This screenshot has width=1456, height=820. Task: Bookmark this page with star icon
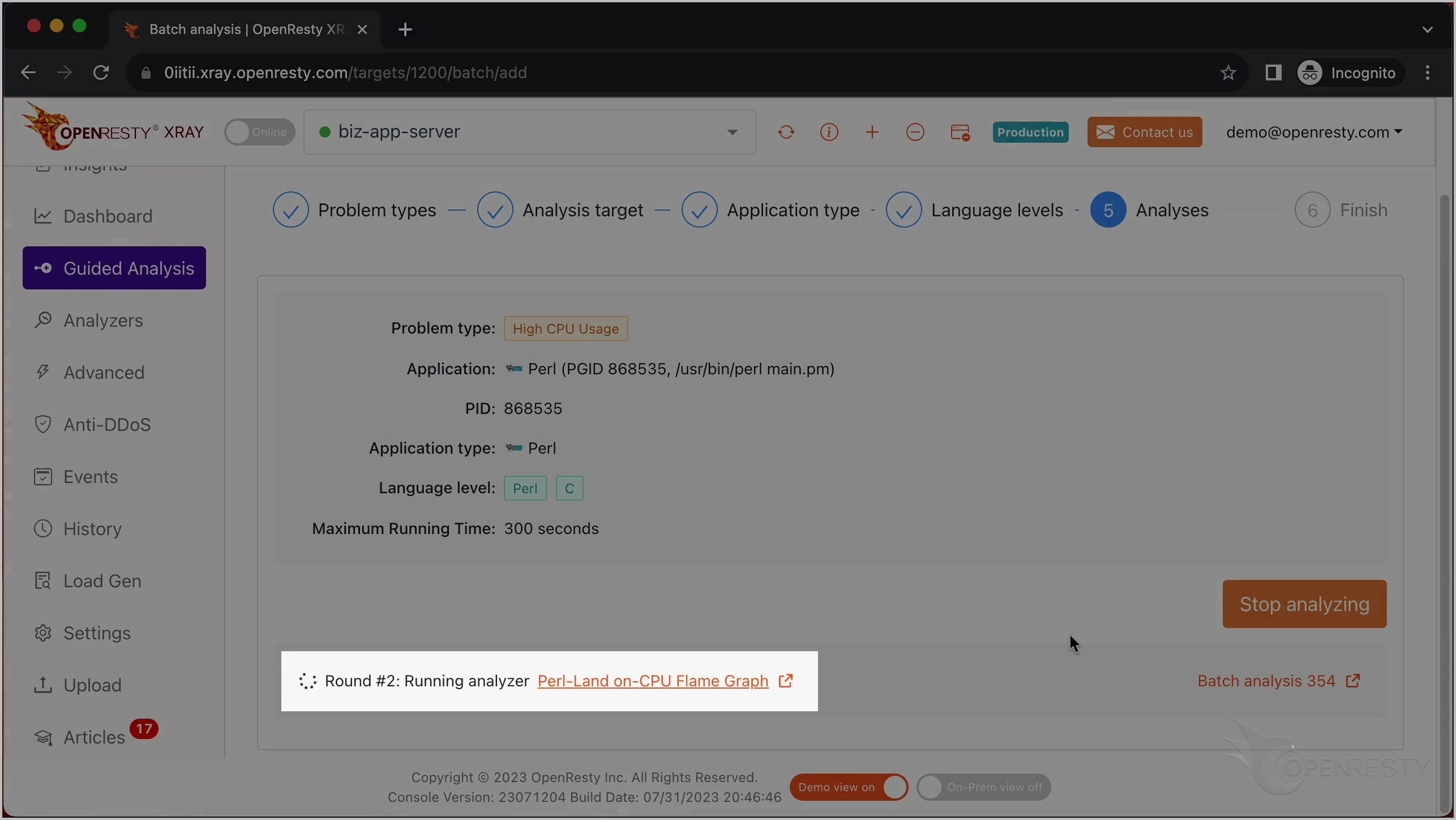coord(1228,72)
